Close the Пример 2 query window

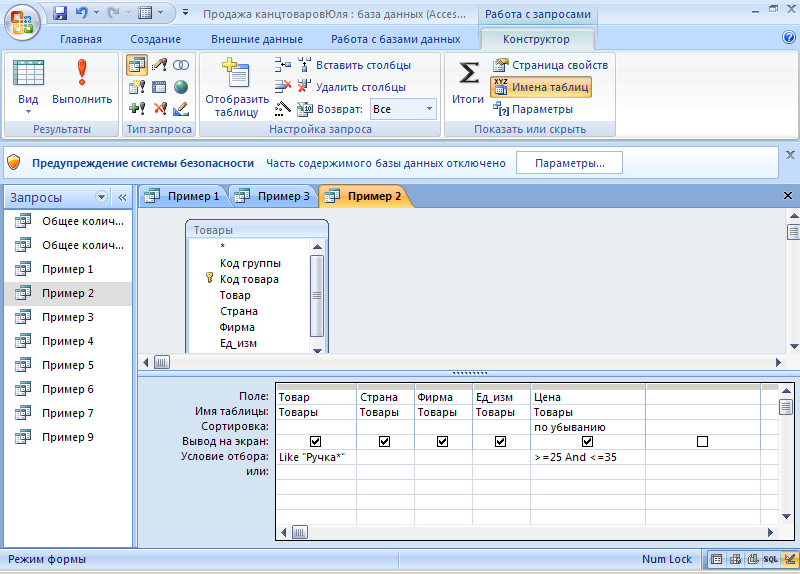click(788, 195)
